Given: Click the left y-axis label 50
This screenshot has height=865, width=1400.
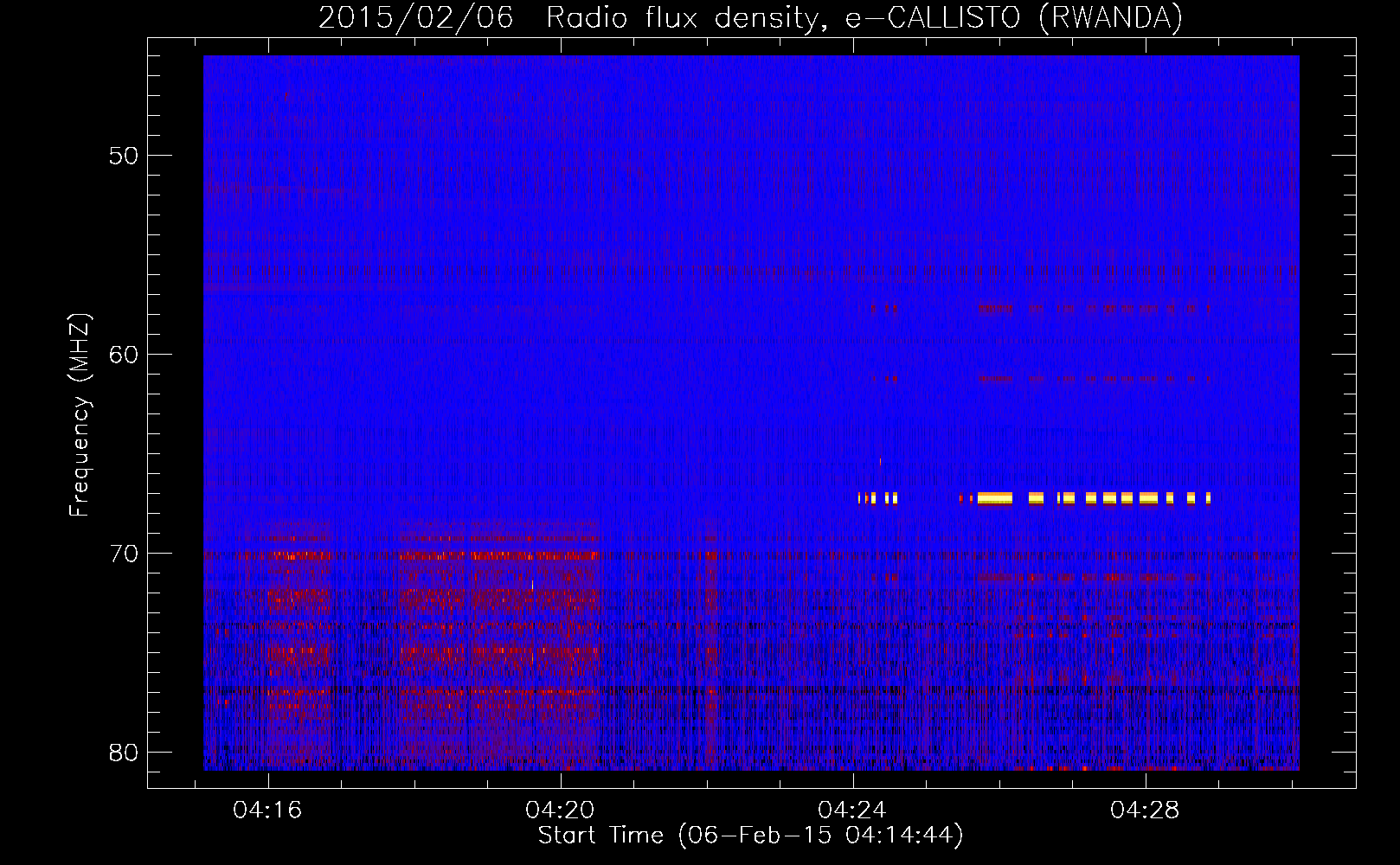Looking at the screenshot, I should [124, 156].
